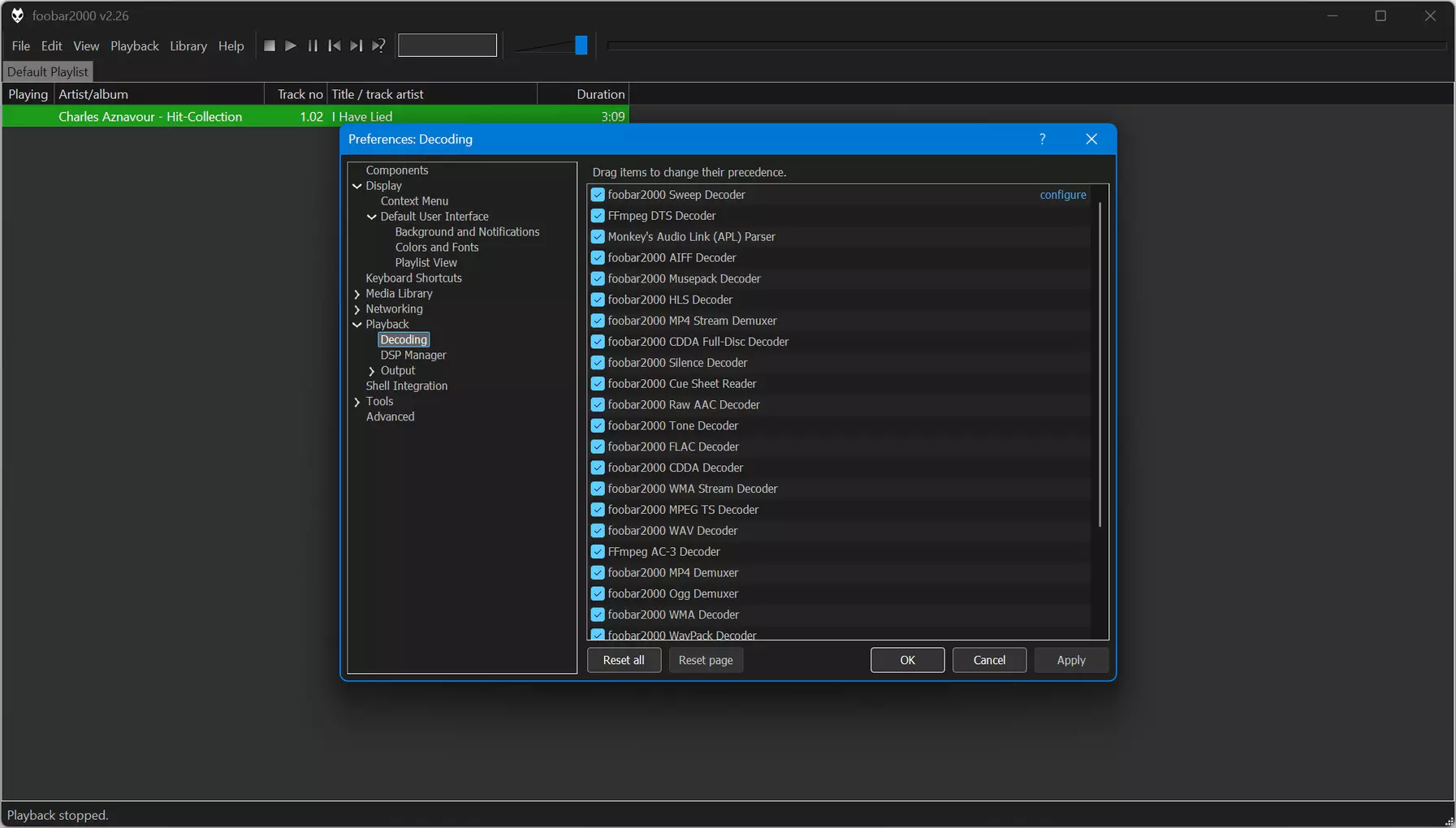1456x828 pixels.
Task: Expand the Media Library node
Action: click(x=357, y=294)
